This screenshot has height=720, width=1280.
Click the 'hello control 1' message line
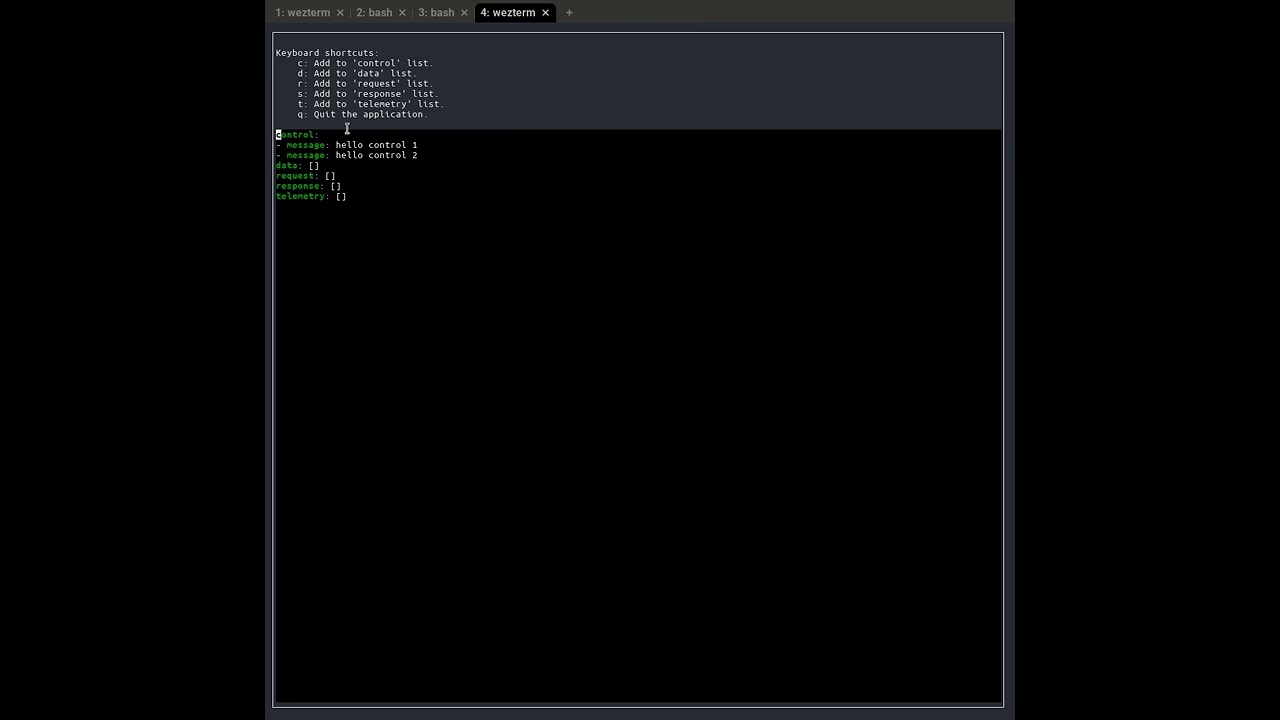pyautogui.click(x=347, y=145)
